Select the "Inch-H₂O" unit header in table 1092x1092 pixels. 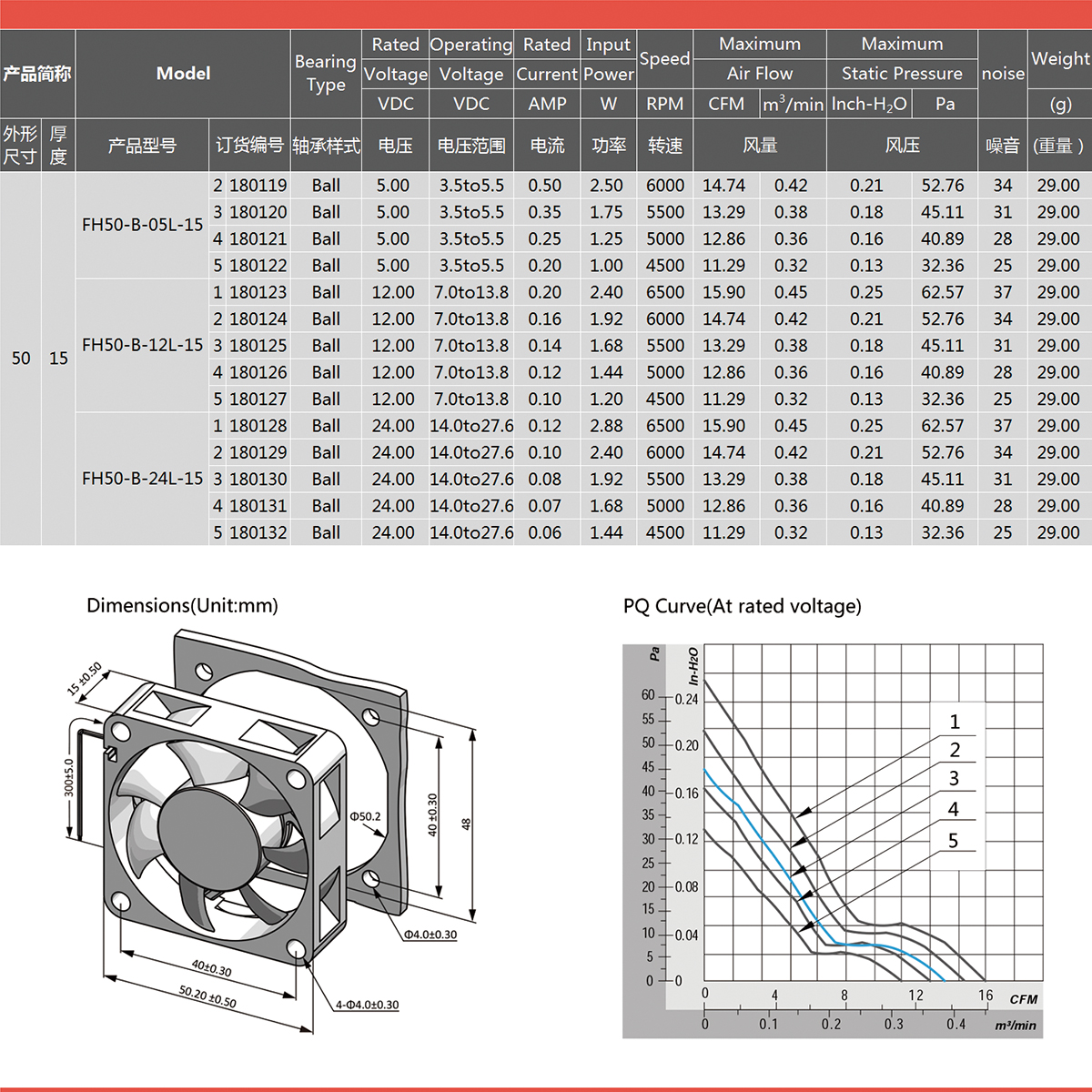869,105
